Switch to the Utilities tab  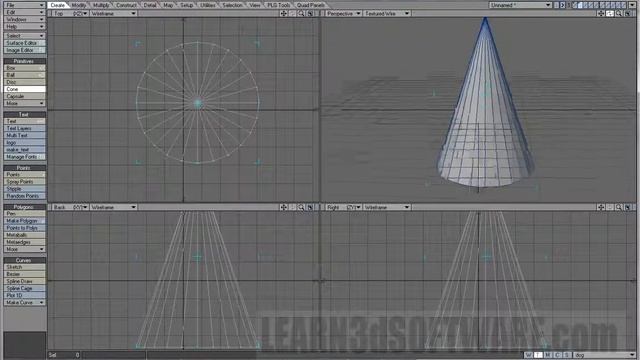click(208, 5)
